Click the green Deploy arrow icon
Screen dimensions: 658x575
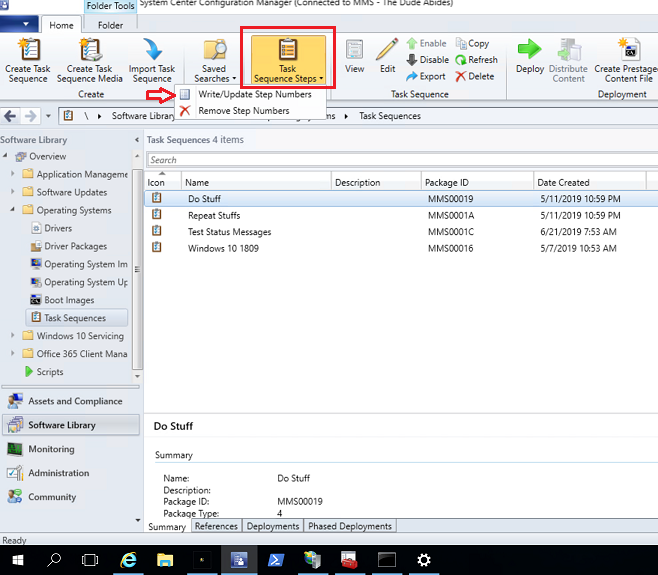point(530,49)
